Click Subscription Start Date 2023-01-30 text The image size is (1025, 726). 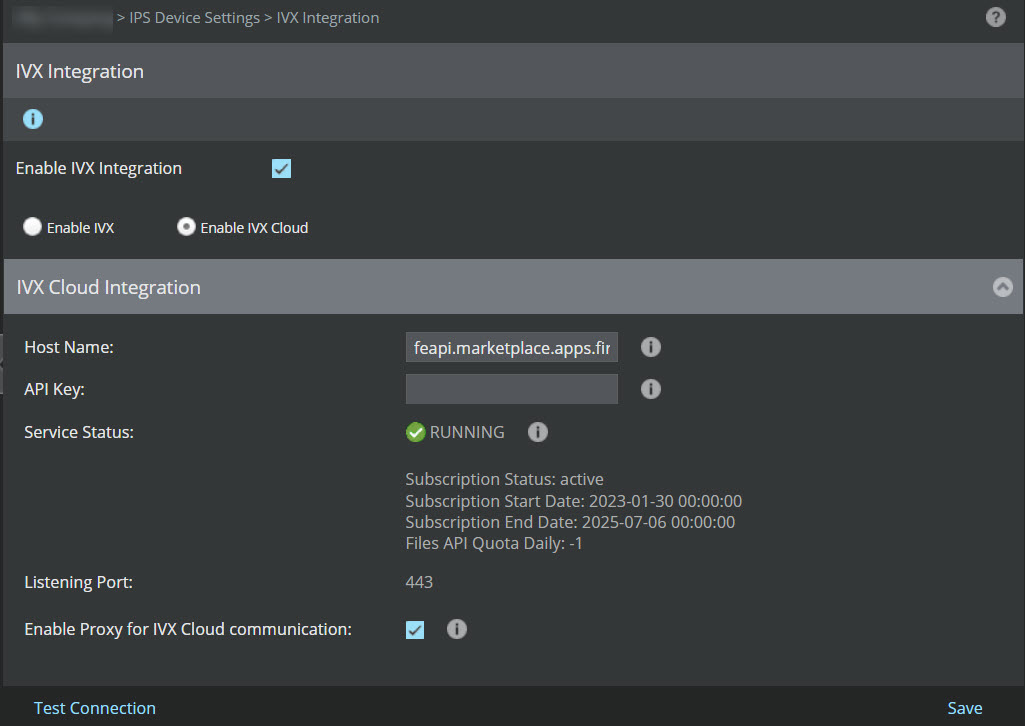573,501
